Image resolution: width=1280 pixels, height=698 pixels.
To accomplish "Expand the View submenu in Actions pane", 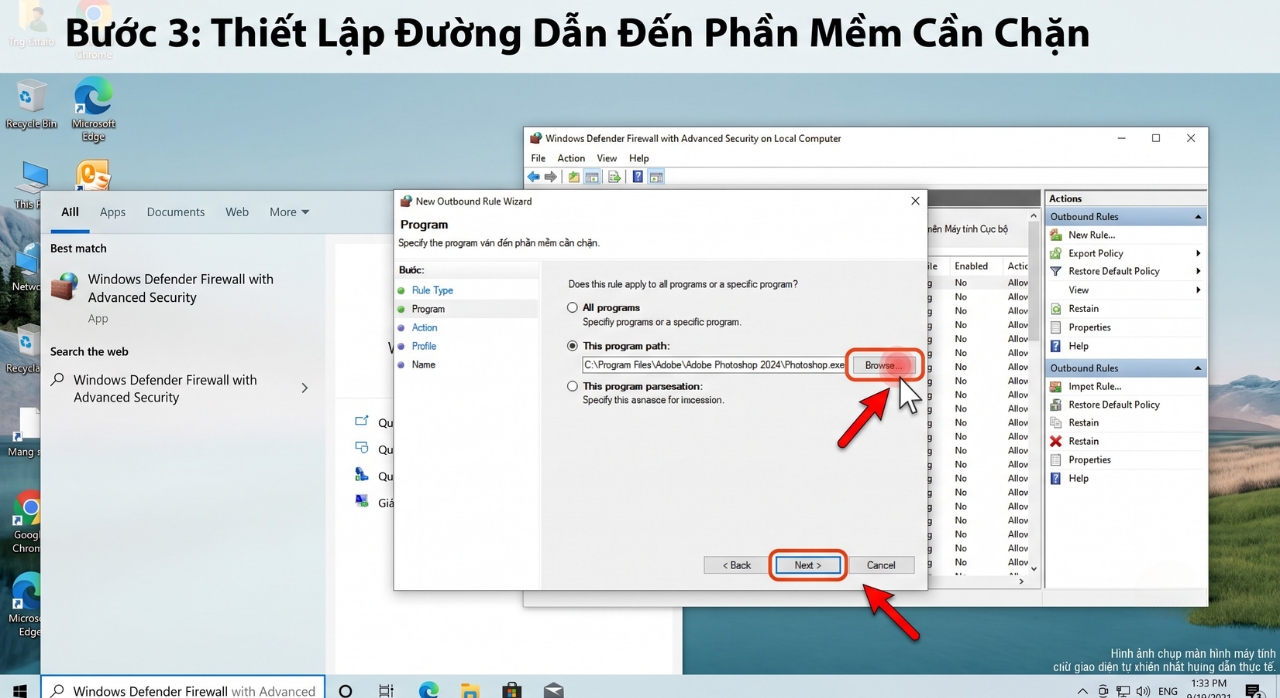I will pyautogui.click(x=1198, y=290).
